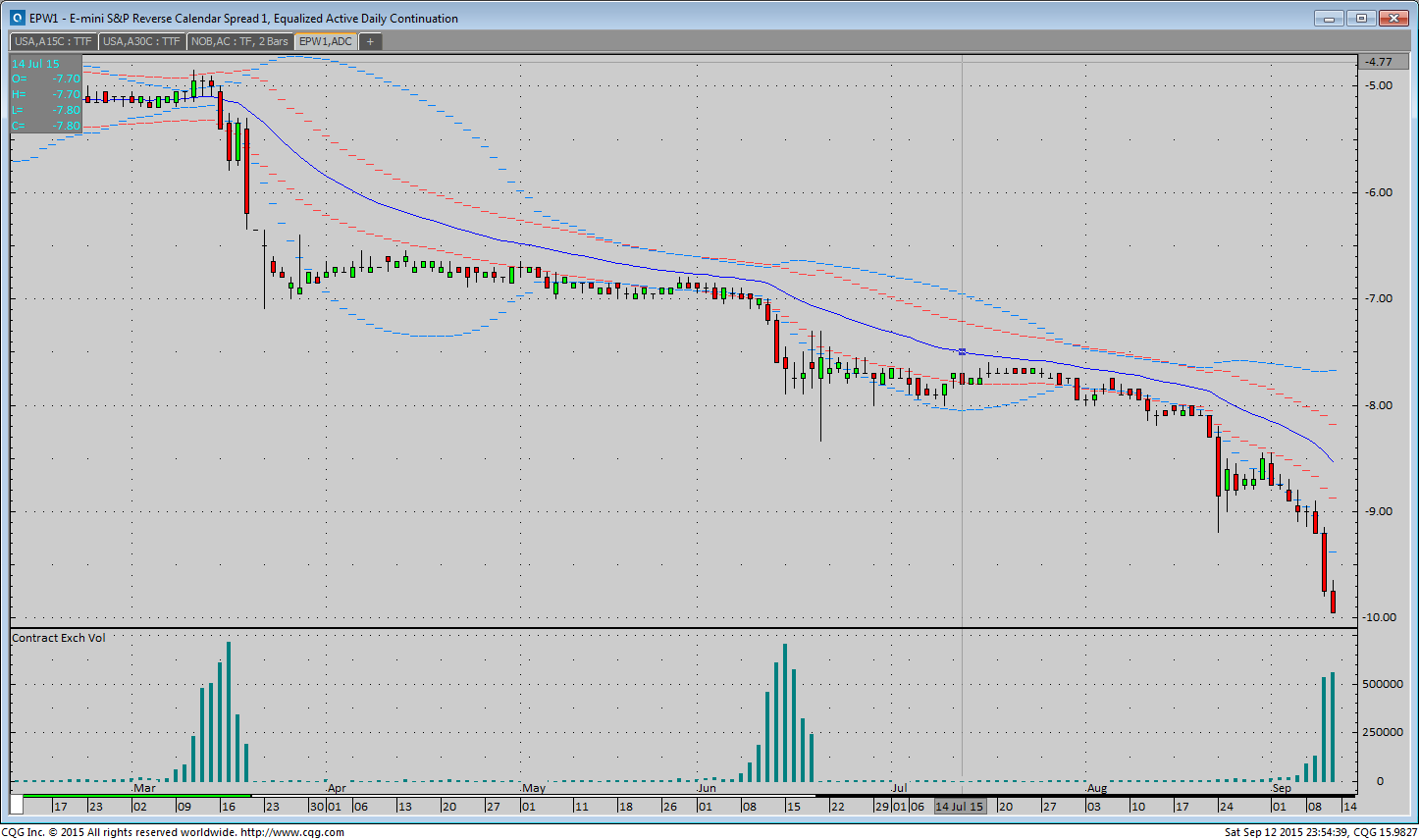
Task: Click the -6.00 price scale label
Action: 1379,192
